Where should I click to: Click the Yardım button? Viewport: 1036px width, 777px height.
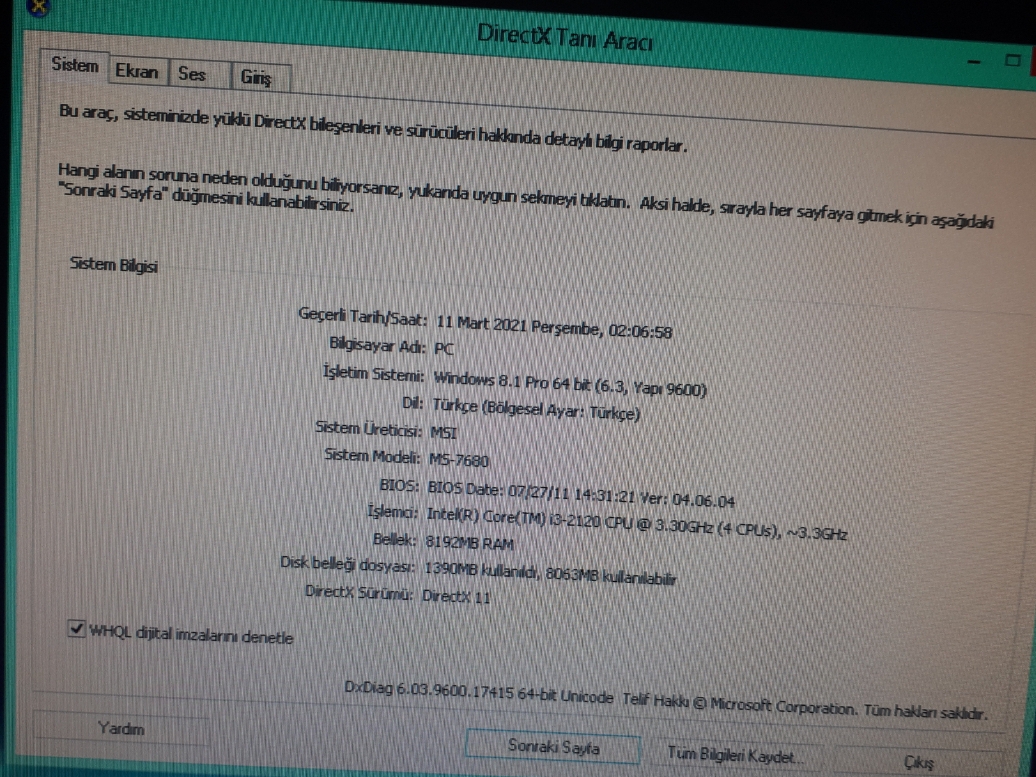pos(121,729)
